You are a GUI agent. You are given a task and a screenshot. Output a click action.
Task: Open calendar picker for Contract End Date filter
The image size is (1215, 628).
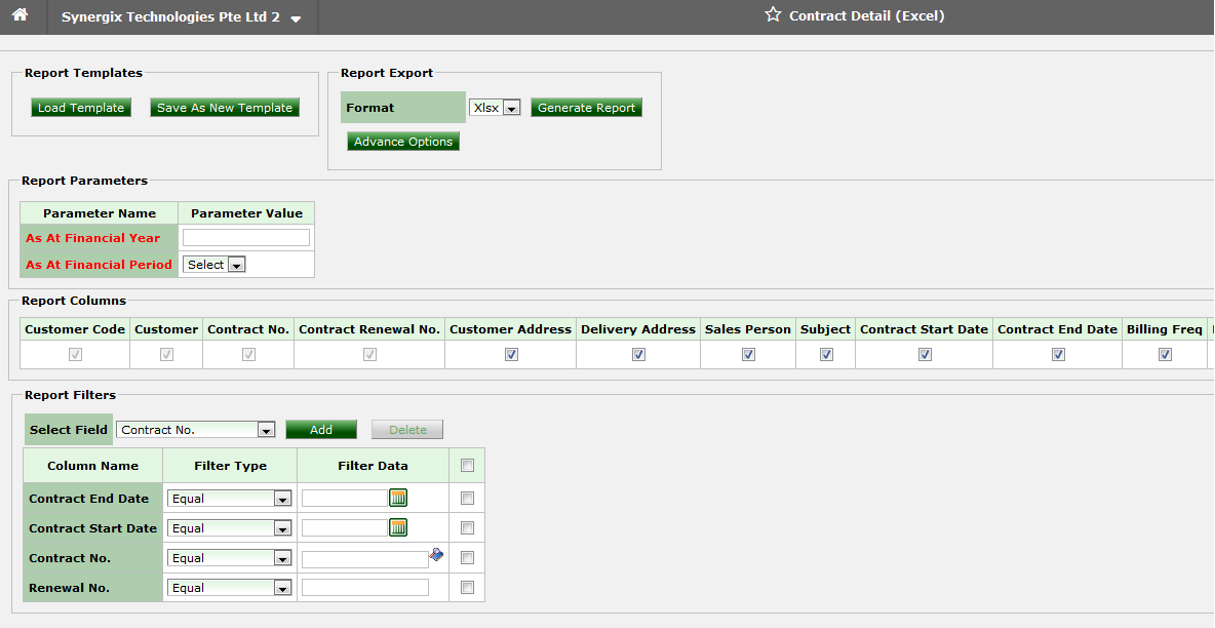(x=397, y=497)
